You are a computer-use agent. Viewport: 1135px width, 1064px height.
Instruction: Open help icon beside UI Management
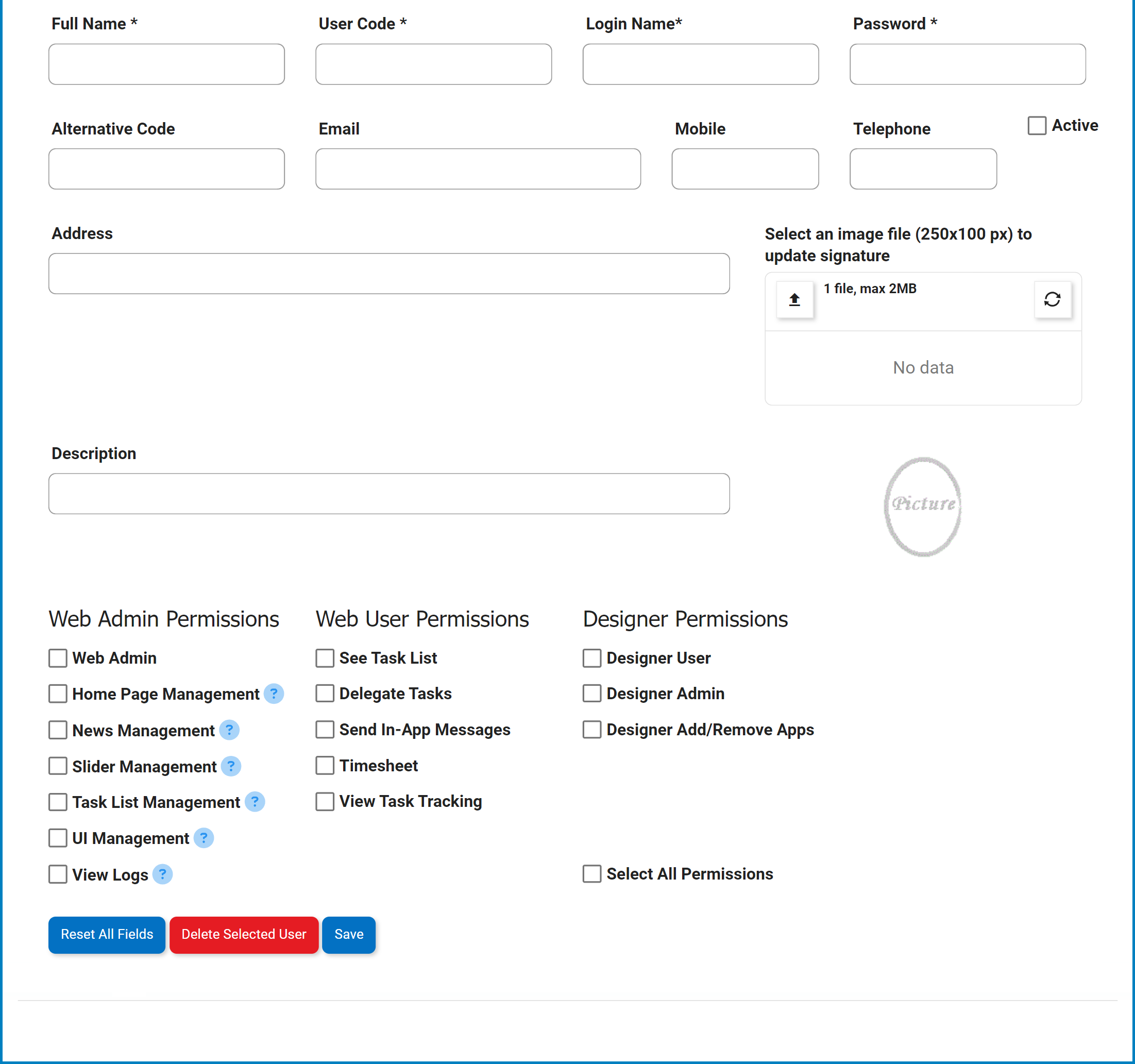[x=204, y=838]
